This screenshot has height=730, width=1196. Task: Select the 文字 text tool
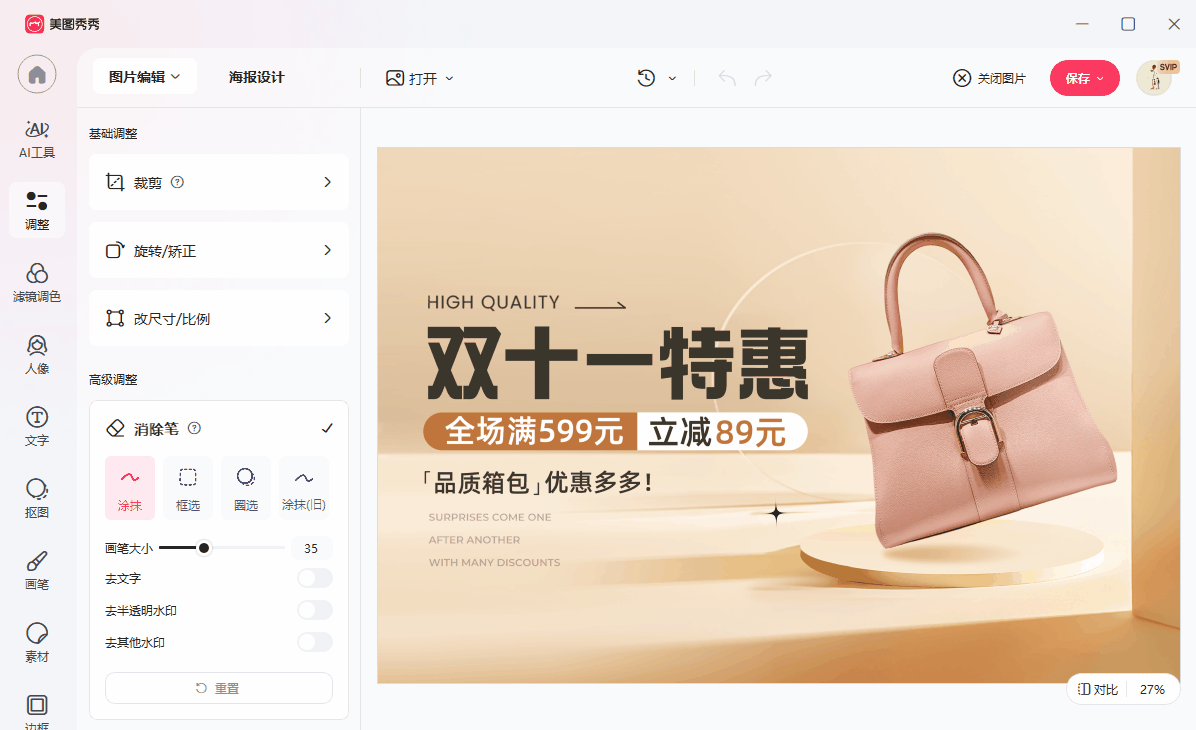click(37, 426)
